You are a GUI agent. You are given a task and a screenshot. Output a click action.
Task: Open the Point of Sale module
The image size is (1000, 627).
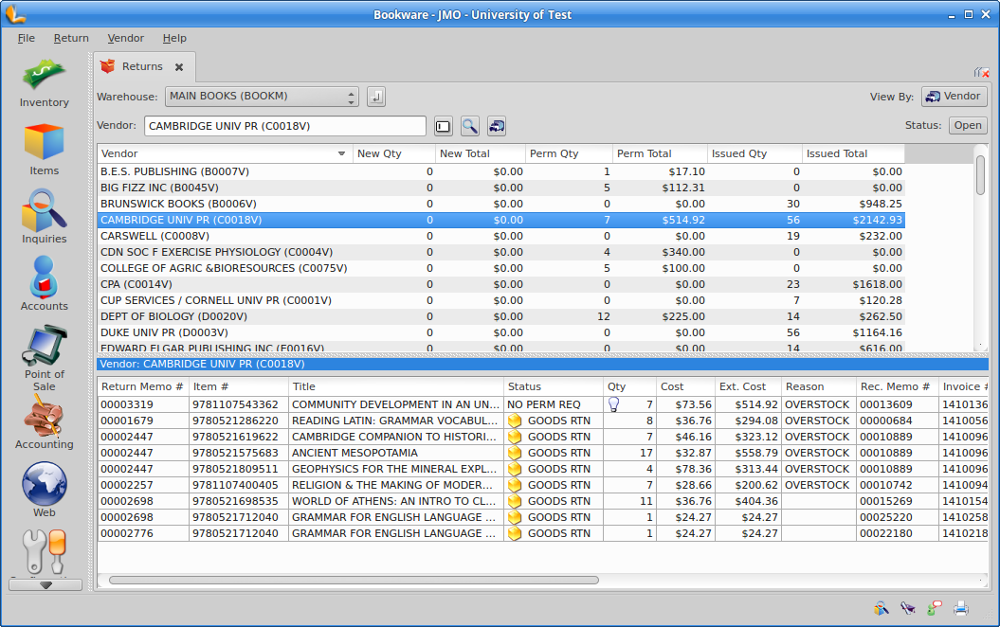pos(44,358)
